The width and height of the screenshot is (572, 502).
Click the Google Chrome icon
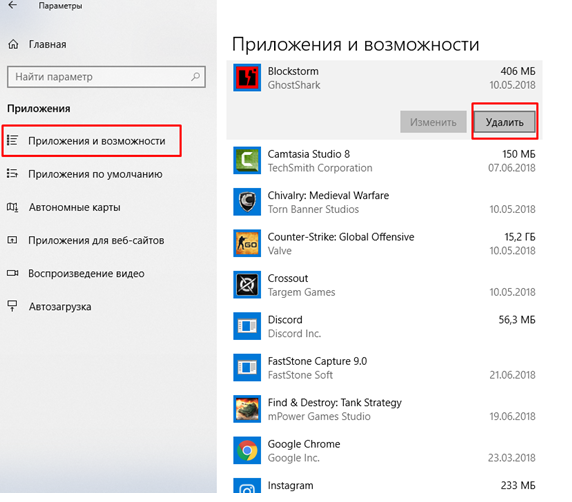[247, 450]
